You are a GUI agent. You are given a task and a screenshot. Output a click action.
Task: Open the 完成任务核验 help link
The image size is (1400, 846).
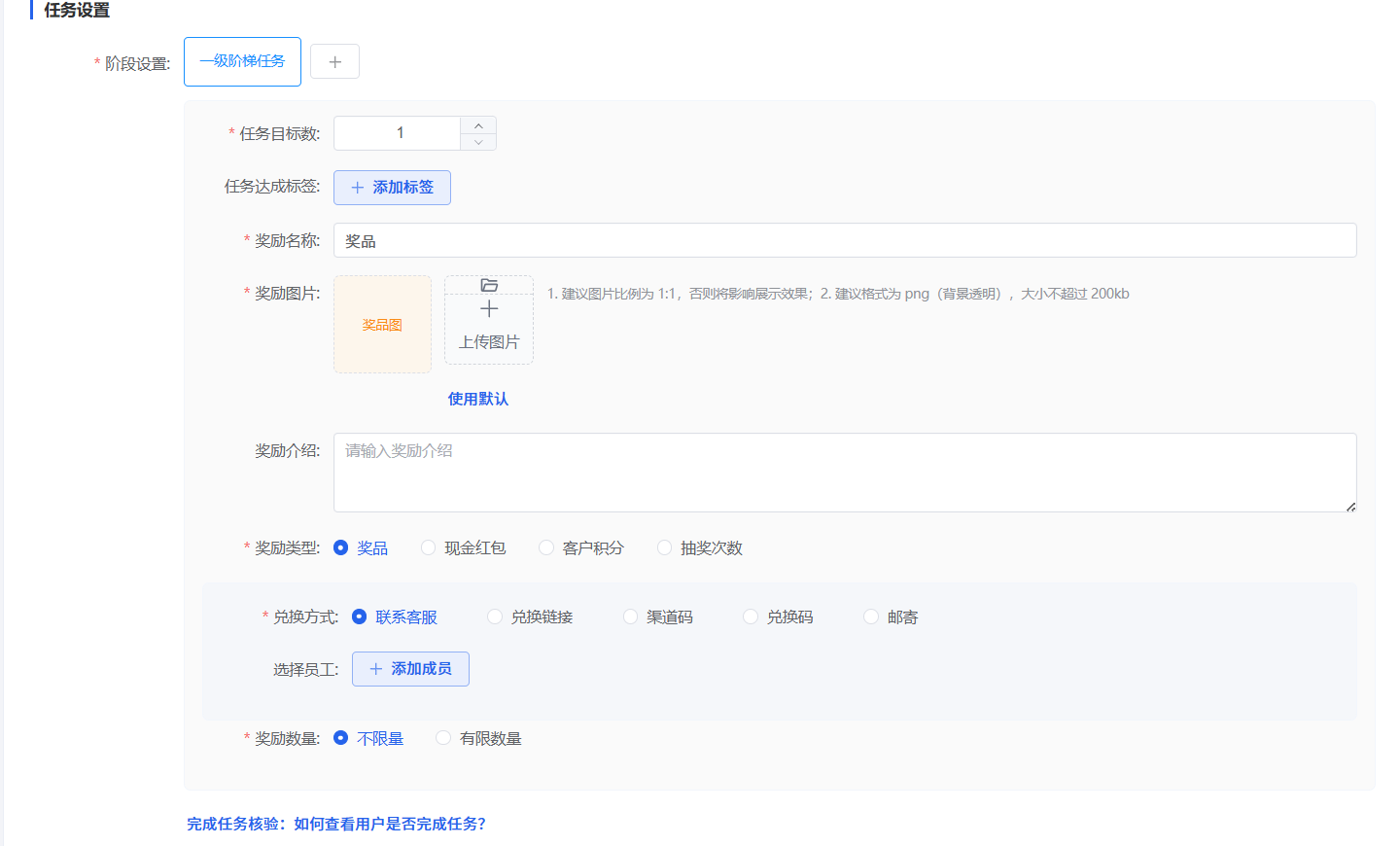click(336, 824)
